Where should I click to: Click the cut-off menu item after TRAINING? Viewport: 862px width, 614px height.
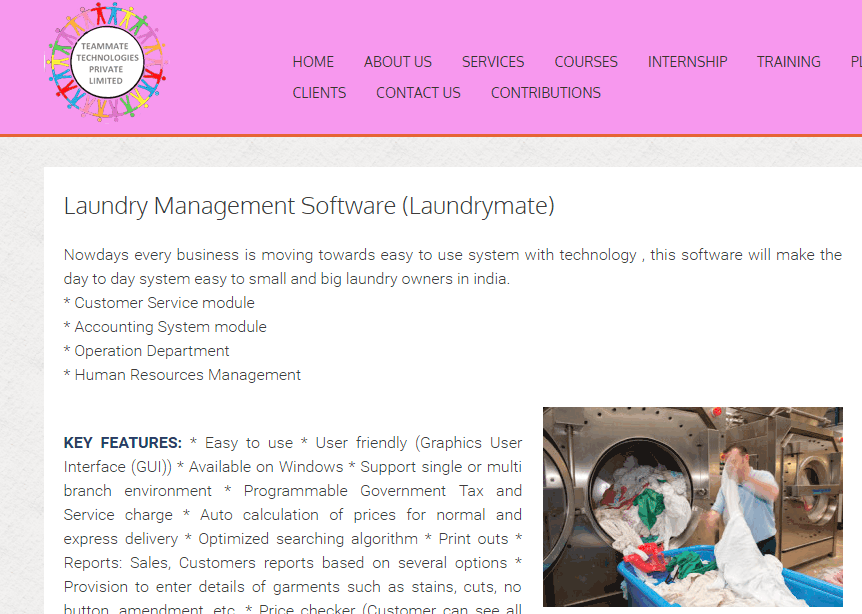855,62
